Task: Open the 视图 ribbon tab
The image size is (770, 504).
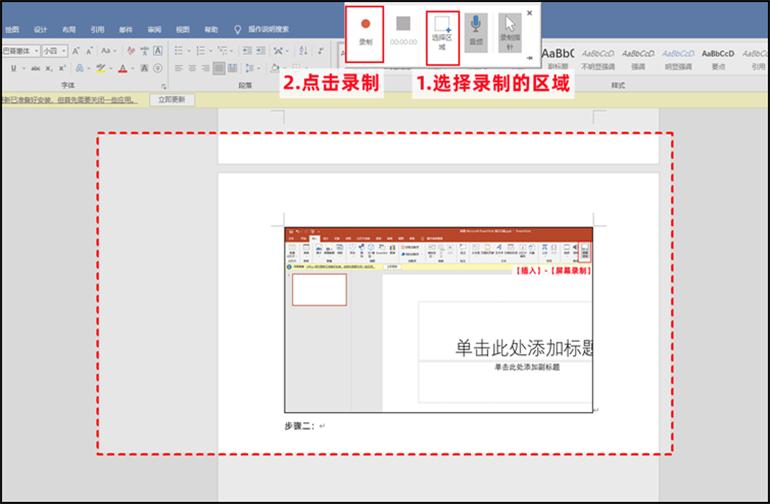Action: click(x=183, y=29)
